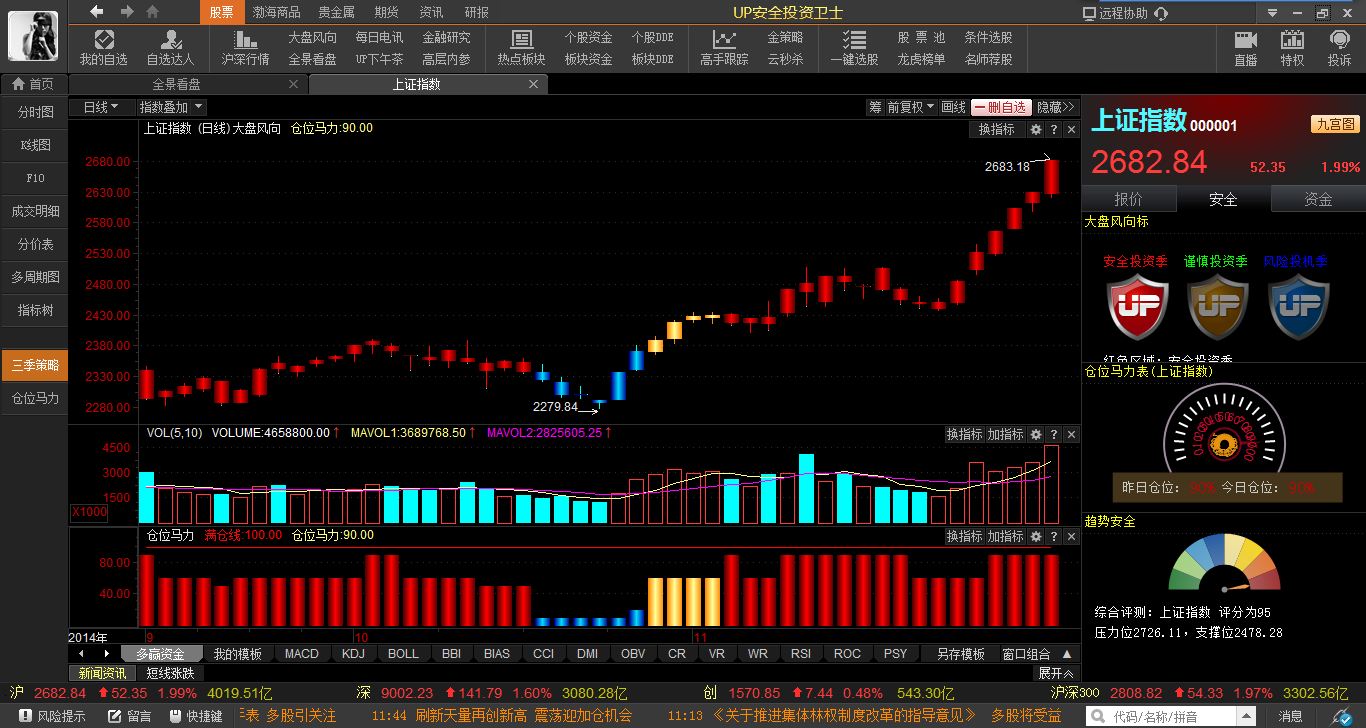Select the 贵金属 menu
The image size is (1366, 728).
tap(336, 12)
